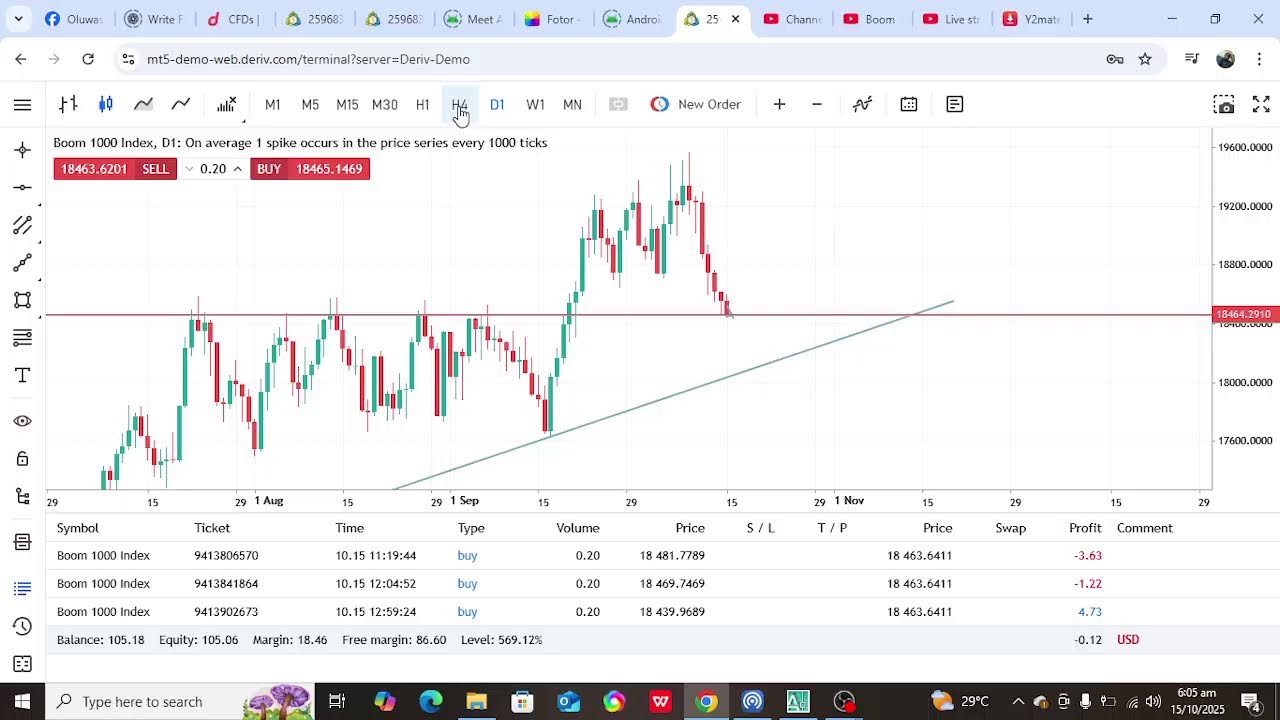The width and height of the screenshot is (1280, 720).
Task: Select the crosshair cursor tool
Action: [x=22, y=150]
